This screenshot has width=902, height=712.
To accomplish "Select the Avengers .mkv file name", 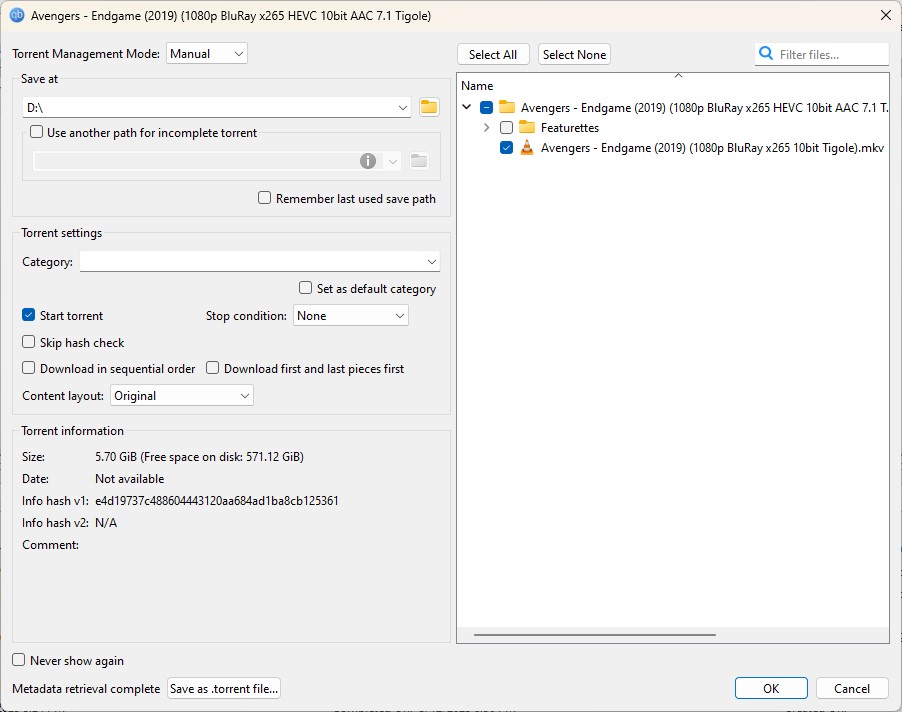I will (712, 148).
